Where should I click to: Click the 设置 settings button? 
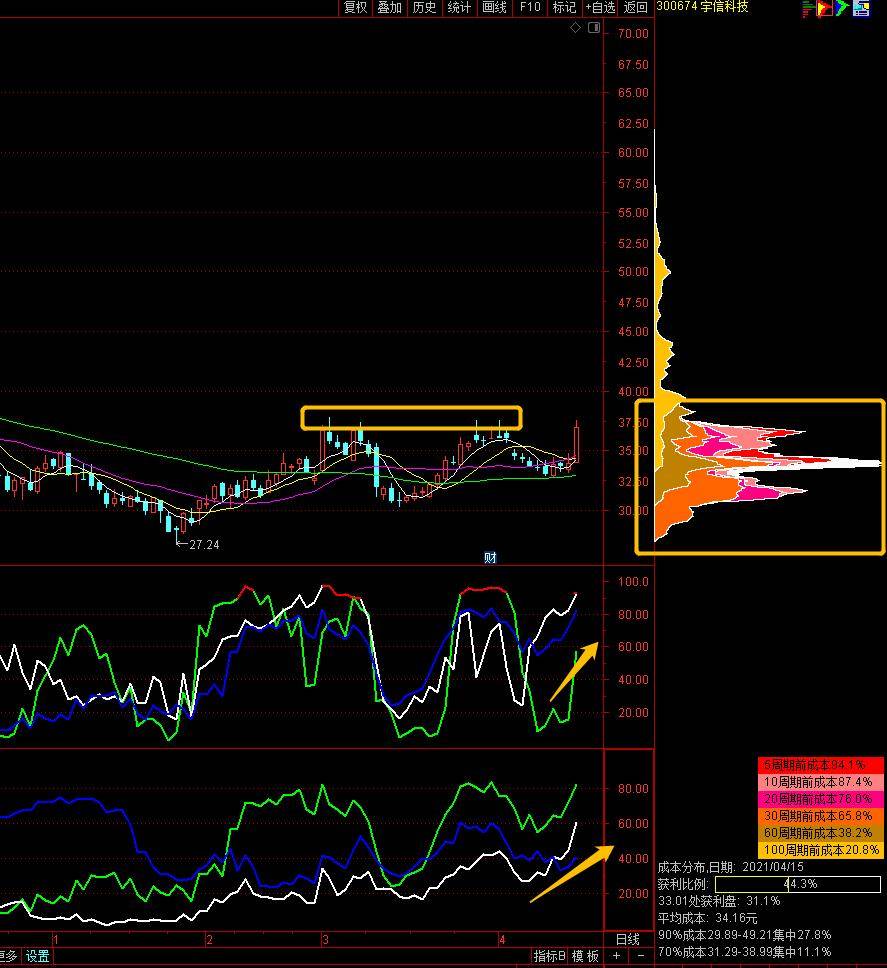pyautogui.click(x=37, y=956)
